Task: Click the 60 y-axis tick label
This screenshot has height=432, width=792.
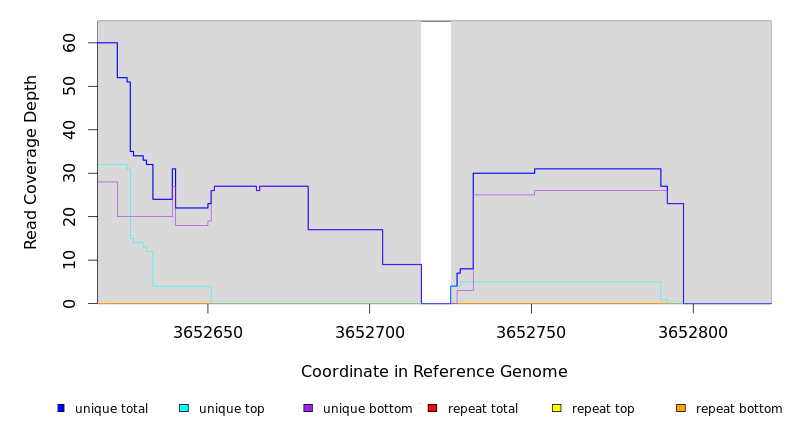Action: point(69,43)
